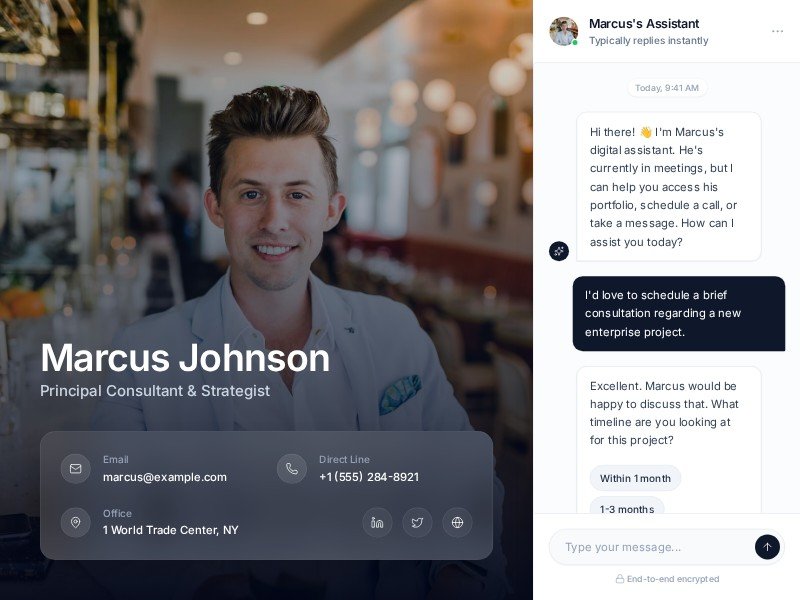Click the phone icon beside Direct Line
The width and height of the screenshot is (800, 600).
[292, 468]
